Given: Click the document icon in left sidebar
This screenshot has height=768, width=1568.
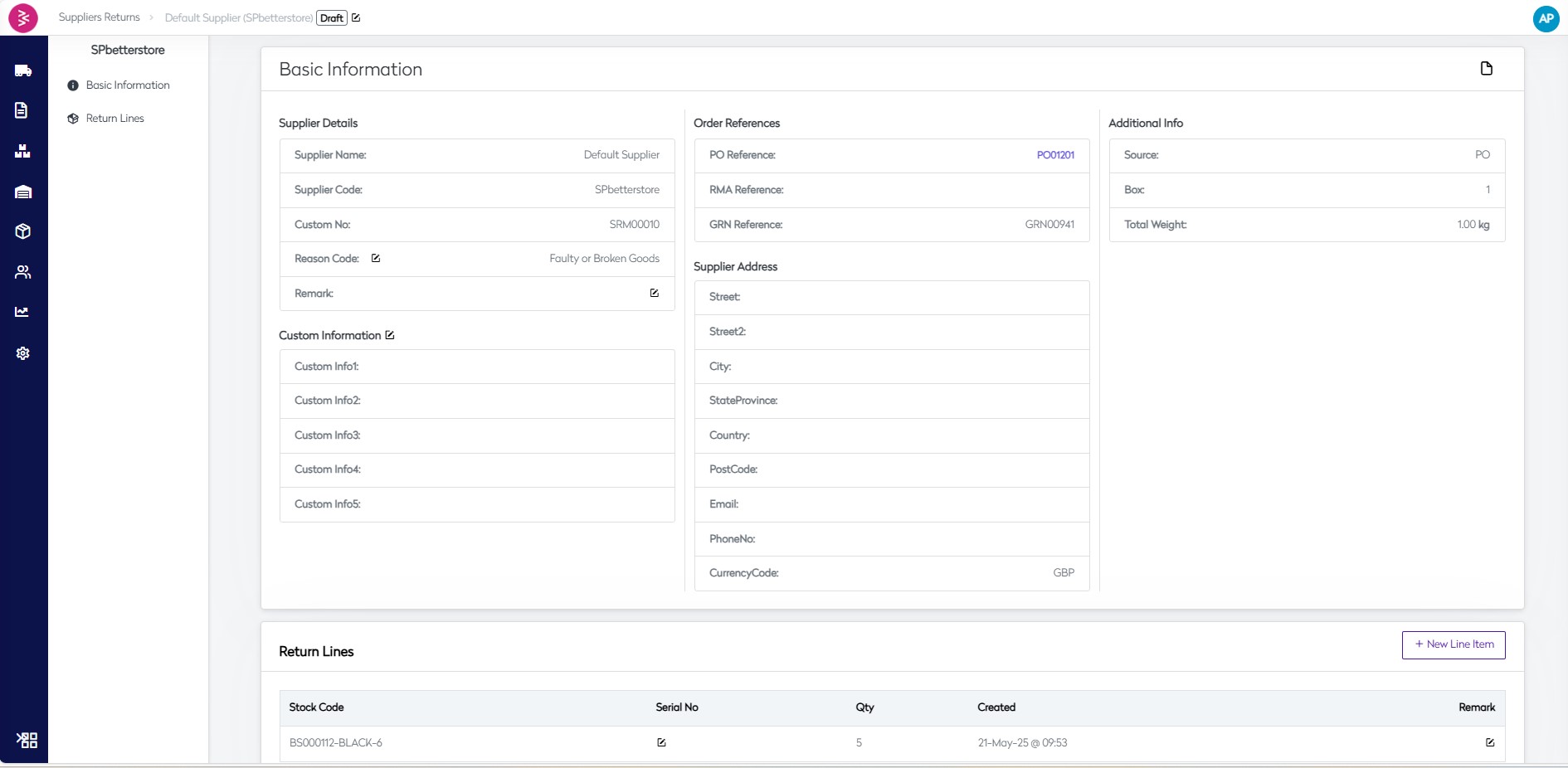Looking at the screenshot, I should coord(22,110).
